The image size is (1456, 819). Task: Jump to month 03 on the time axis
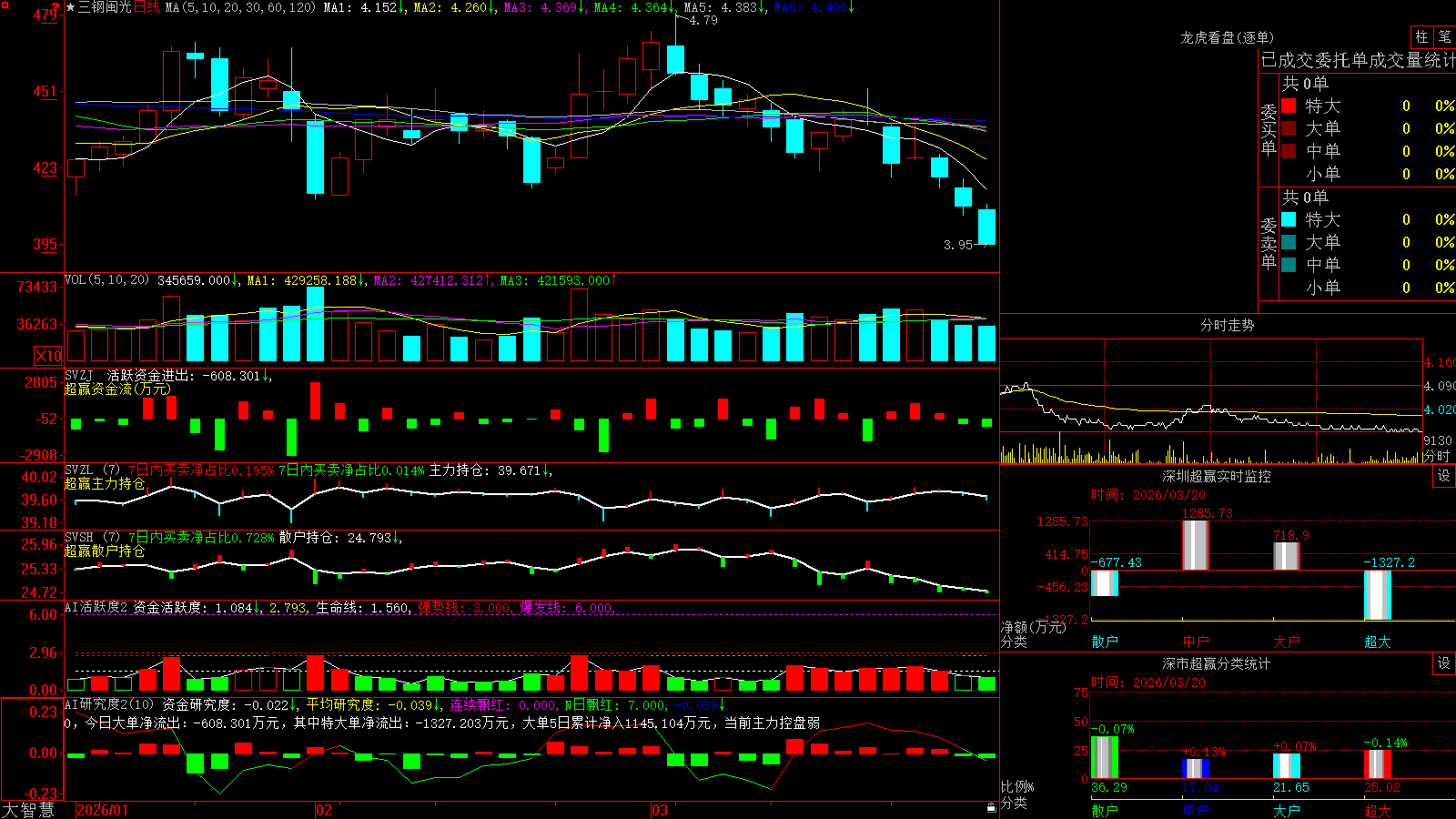point(660,810)
